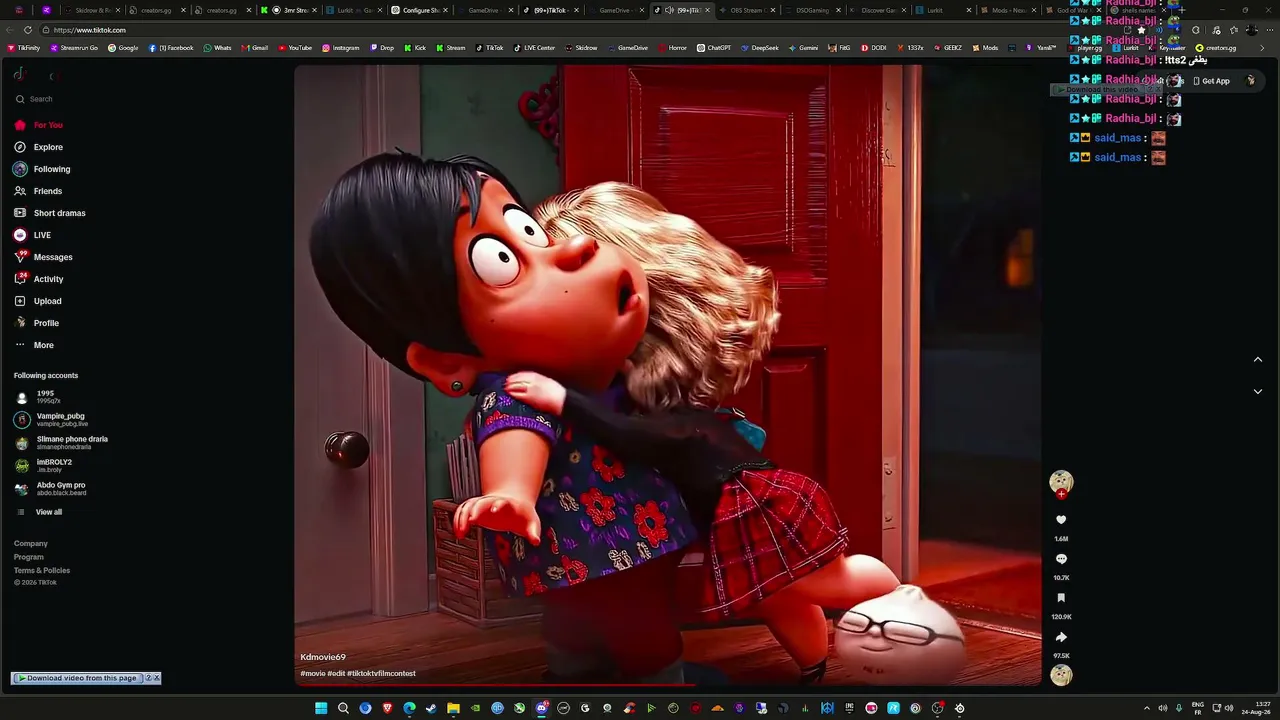Open the #movie hashtag
The height and width of the screenshot is (720, 1280).
[312, 673]
